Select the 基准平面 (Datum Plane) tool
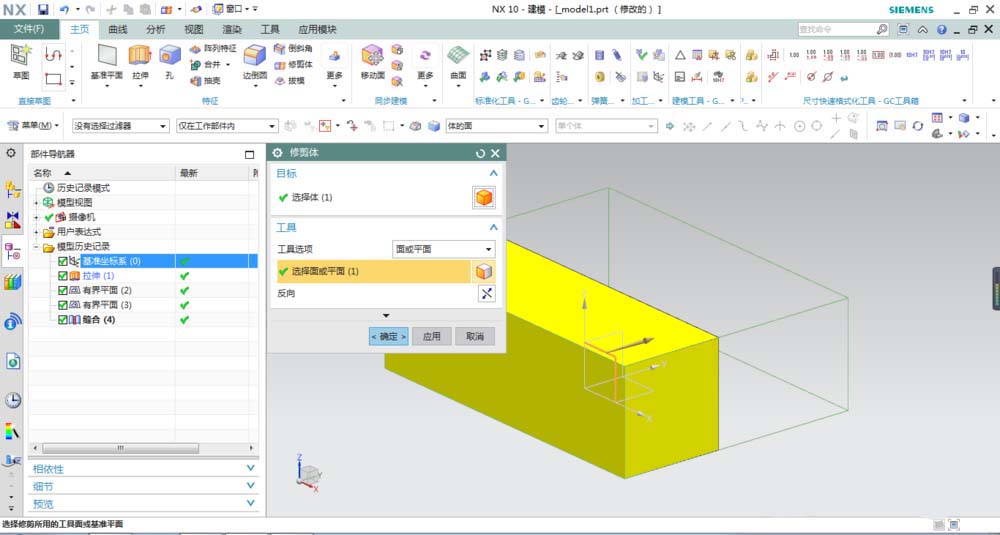 pos(107,55)
